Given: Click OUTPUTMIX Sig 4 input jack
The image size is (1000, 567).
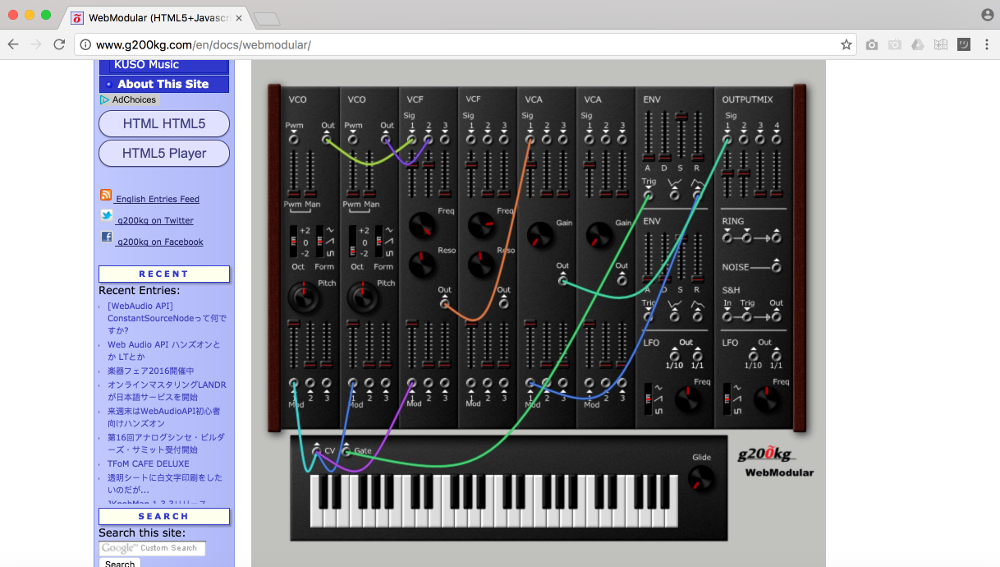Looking at the screenshot, I should [776, 139].
